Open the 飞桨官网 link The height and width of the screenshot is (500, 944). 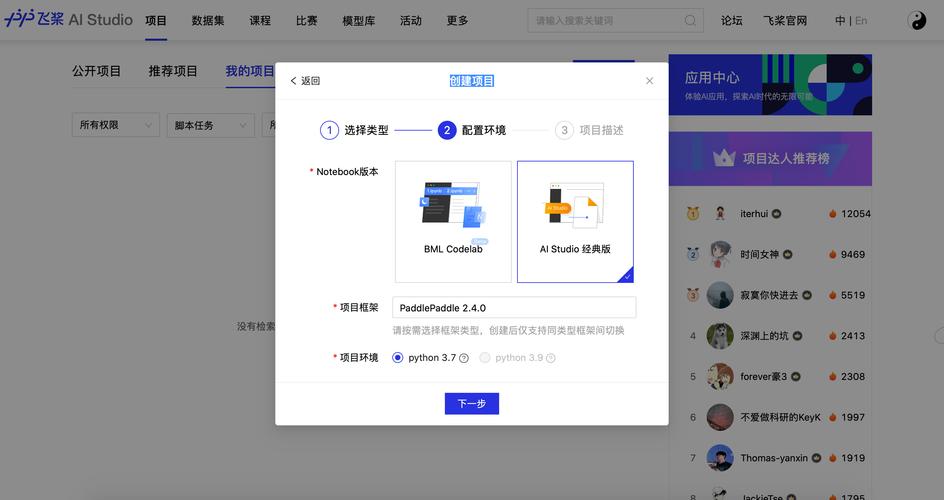[x=785, y=20]
